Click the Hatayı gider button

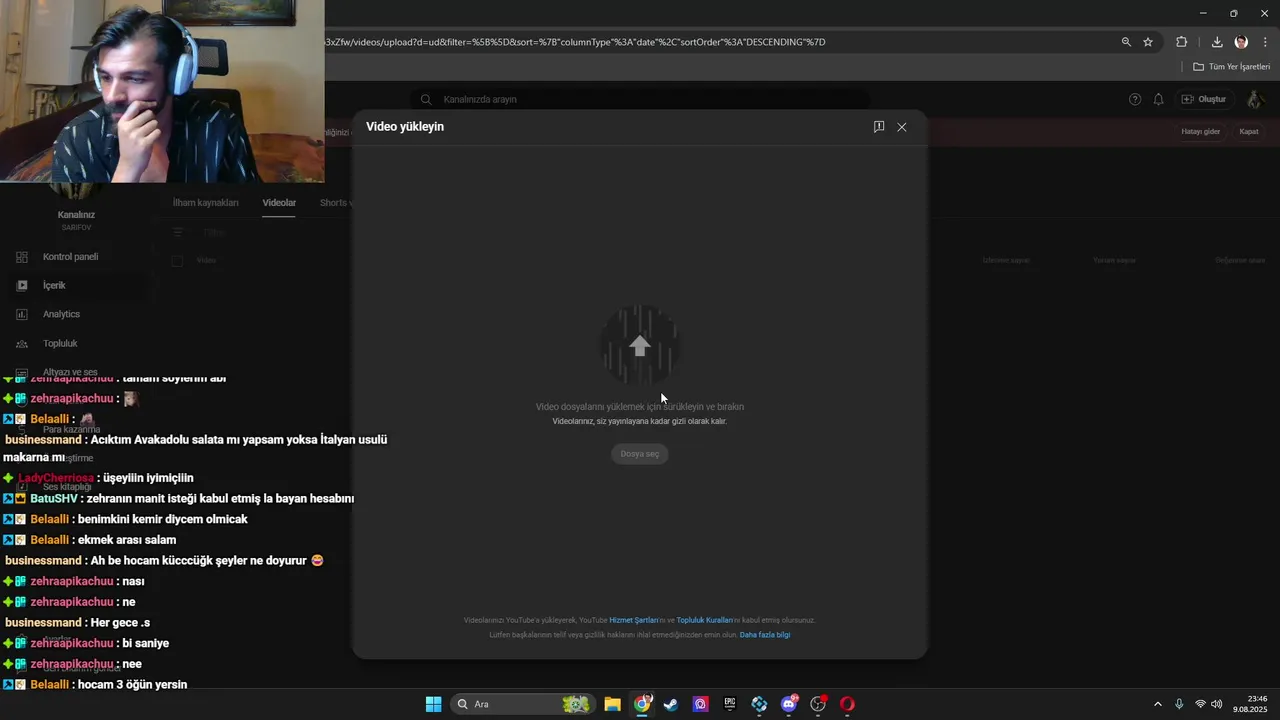[x=1201, y=131]
